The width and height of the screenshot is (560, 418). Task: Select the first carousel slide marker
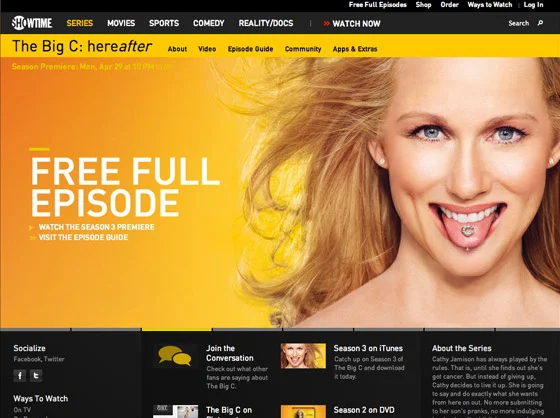[35, 329]
